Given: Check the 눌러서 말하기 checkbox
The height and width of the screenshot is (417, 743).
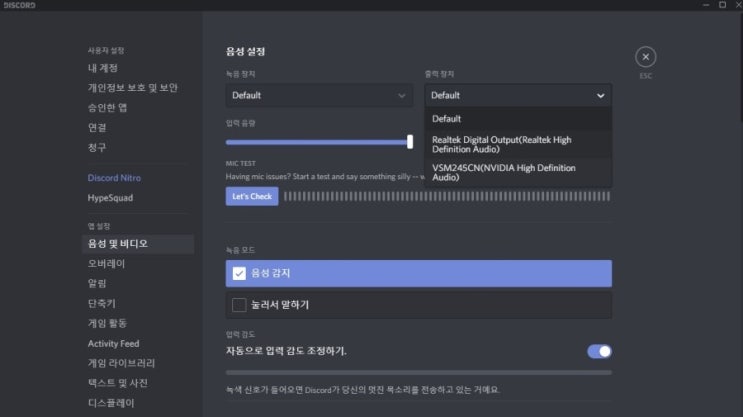Looking at the screenshot, I should tap(239, 305).
